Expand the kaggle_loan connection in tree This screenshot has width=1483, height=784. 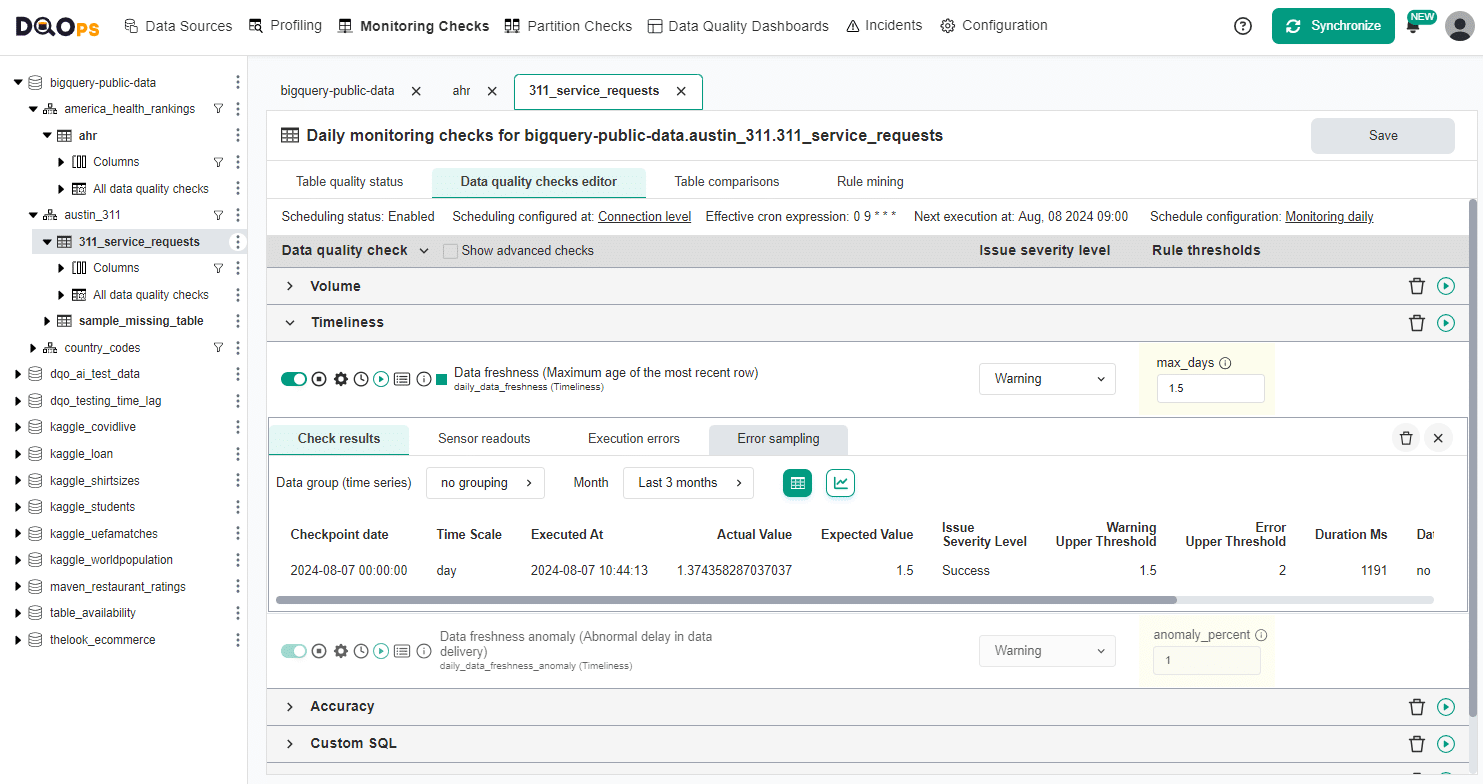coord(18,454)
